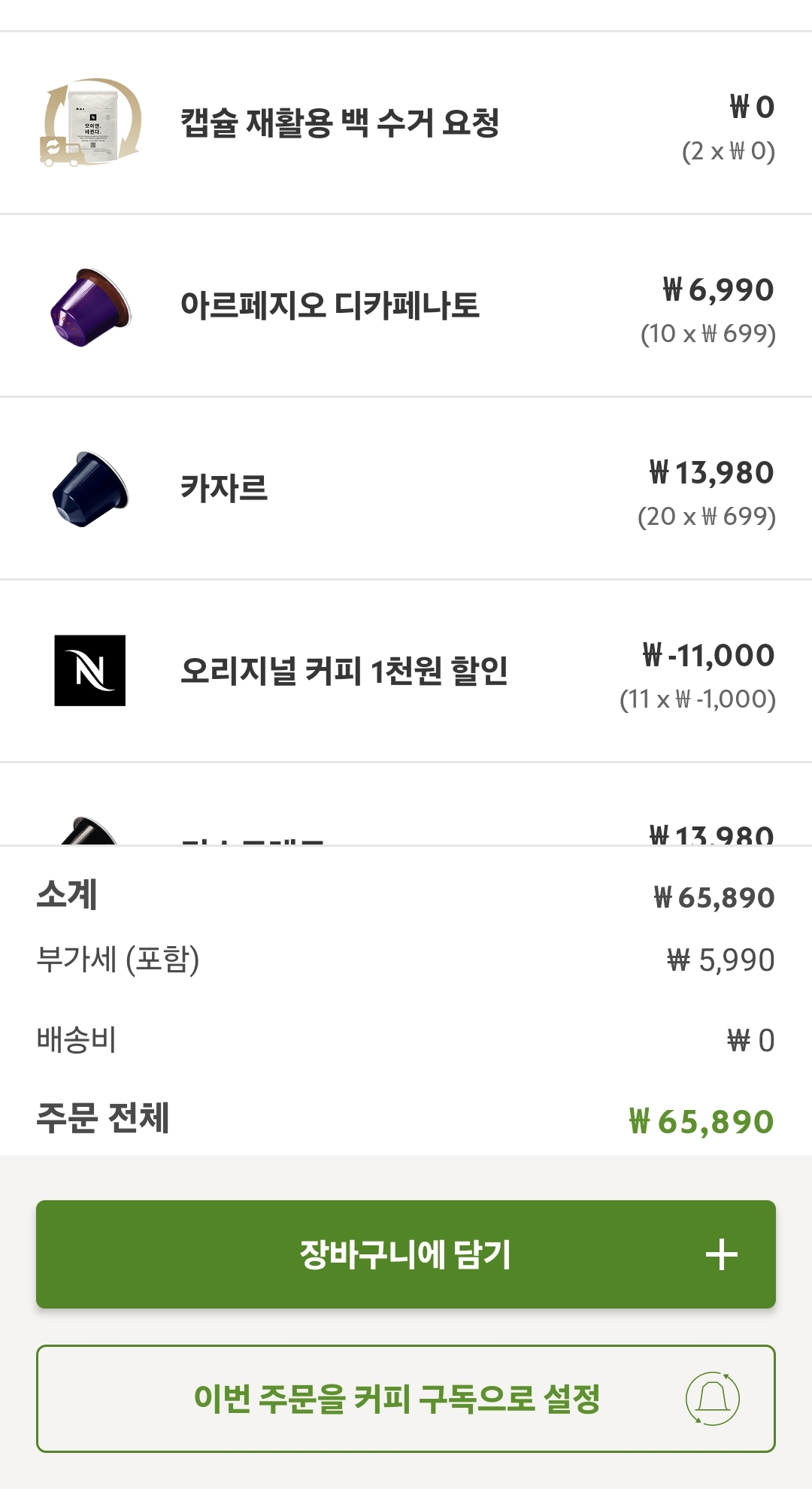
Task: Tap the ₩6,990 price of Arpeggio Decaffeinato
Action: 718,290
